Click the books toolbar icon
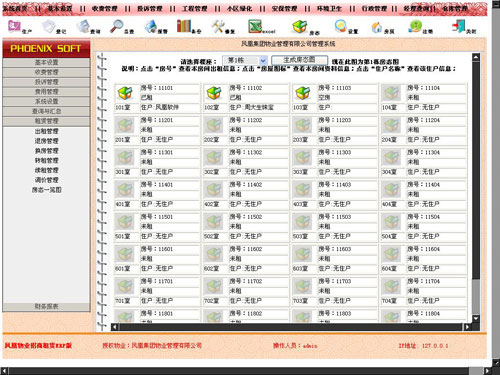 (184, 26)
